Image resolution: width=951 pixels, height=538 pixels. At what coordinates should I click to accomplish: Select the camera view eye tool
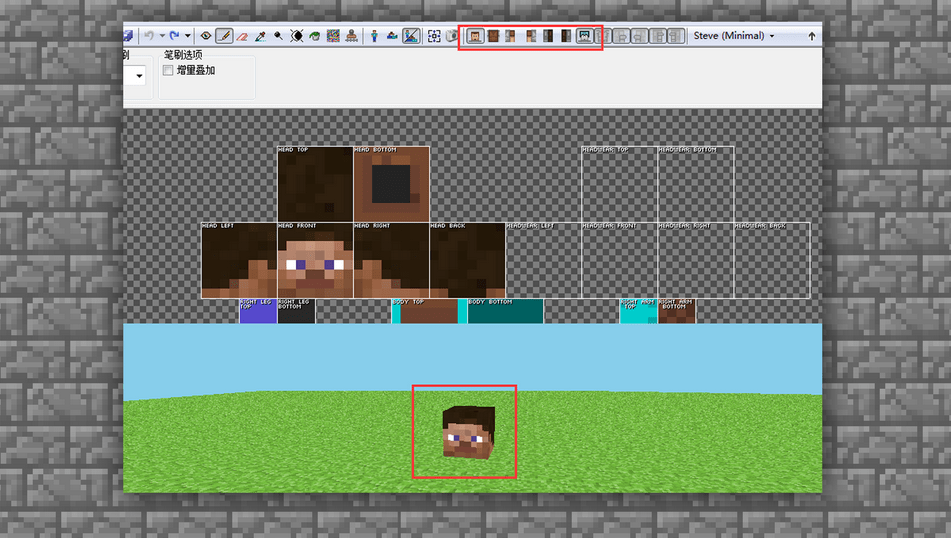click(x=206, y=36)
